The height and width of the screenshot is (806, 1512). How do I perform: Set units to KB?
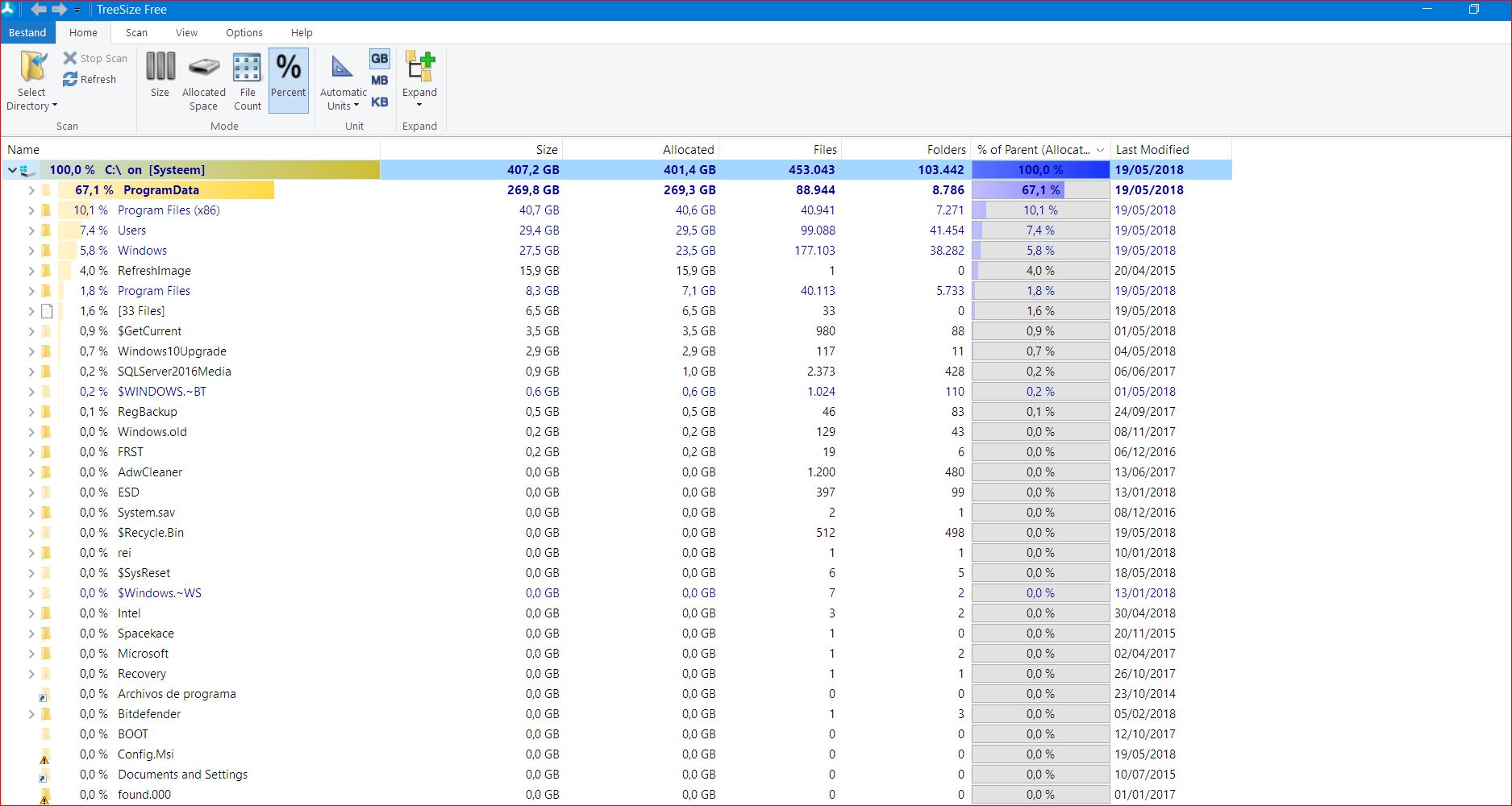[x=380, y=102]
